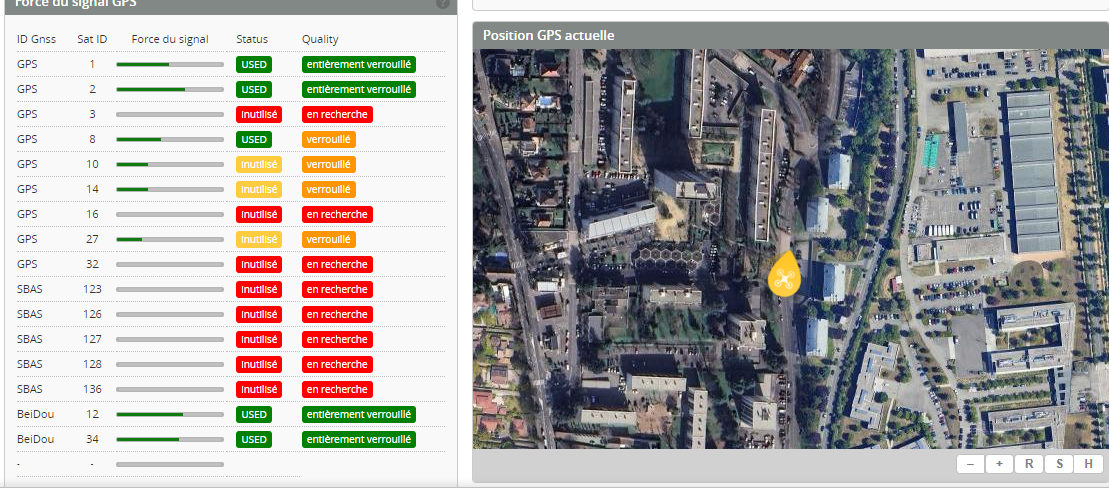Click the yellow drone marker on the map
The width and height of the screenshot is (1109, 488).
[784, 274]
